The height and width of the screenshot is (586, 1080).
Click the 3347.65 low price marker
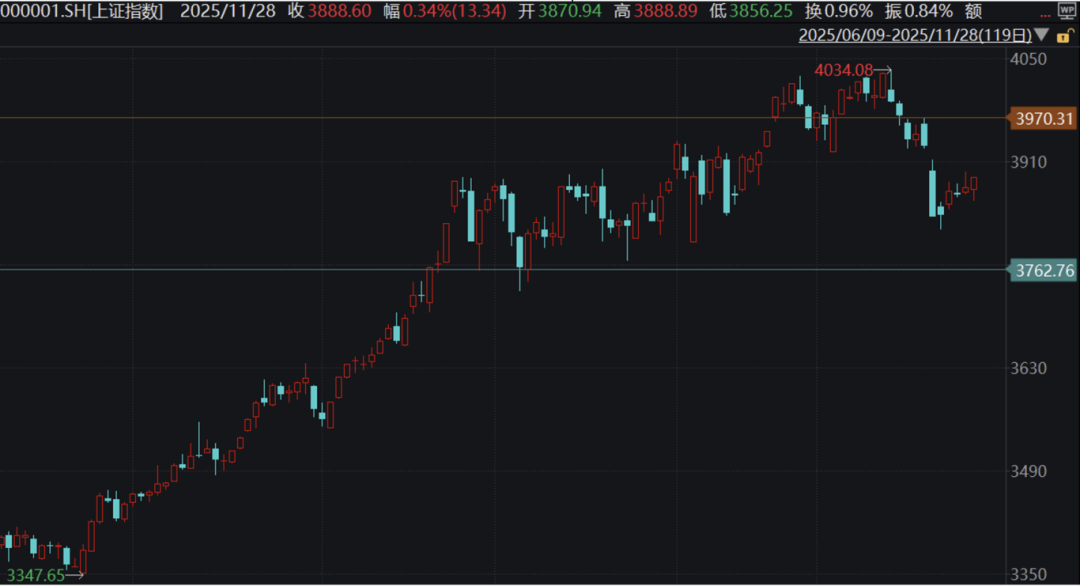[35, 575]
